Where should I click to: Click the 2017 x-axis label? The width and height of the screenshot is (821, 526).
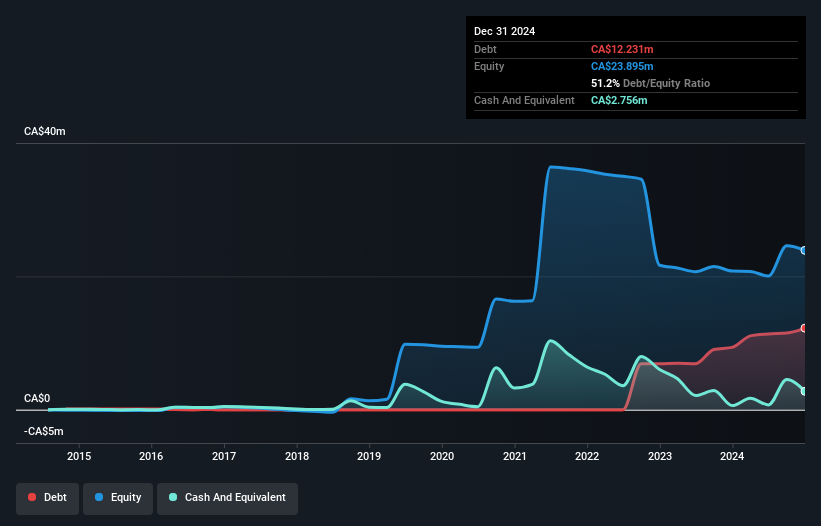224,456
